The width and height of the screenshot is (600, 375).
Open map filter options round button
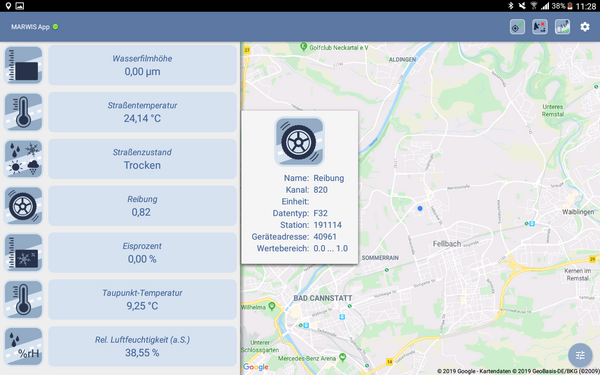coord(580,355)
